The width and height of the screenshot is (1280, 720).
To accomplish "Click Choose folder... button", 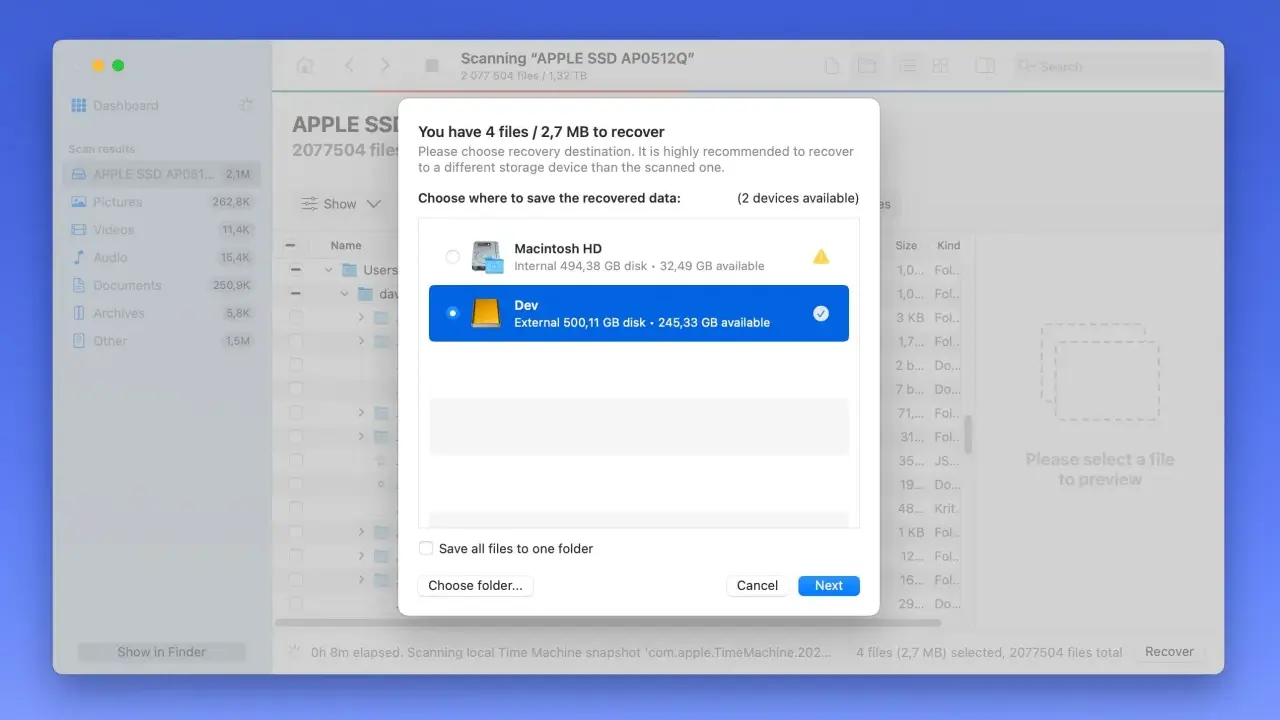I will 475,586.
